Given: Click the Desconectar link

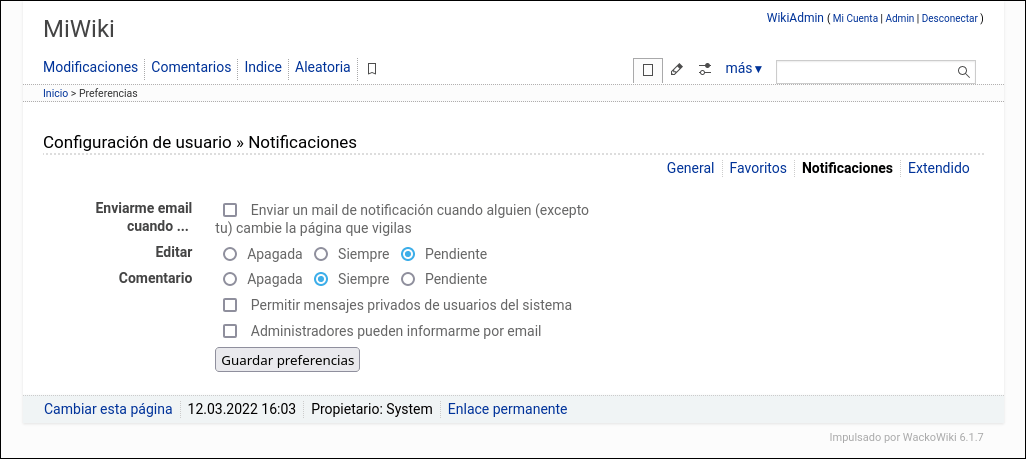Looking at the screenshot, I should pyautogui.click(x=949, y=18).
